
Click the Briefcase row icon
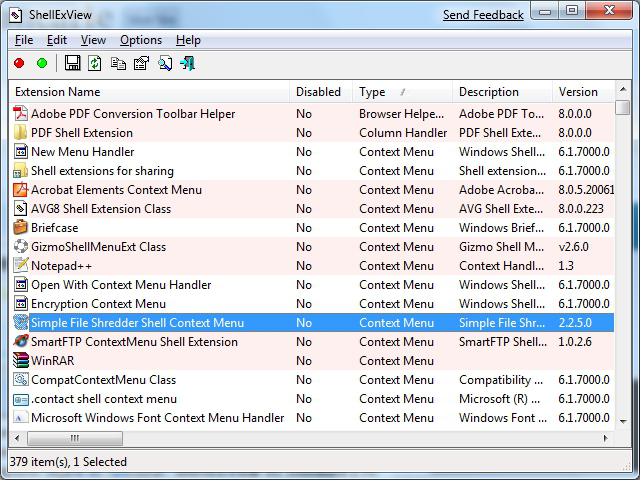pyautogui.click(x=20, y=228)
